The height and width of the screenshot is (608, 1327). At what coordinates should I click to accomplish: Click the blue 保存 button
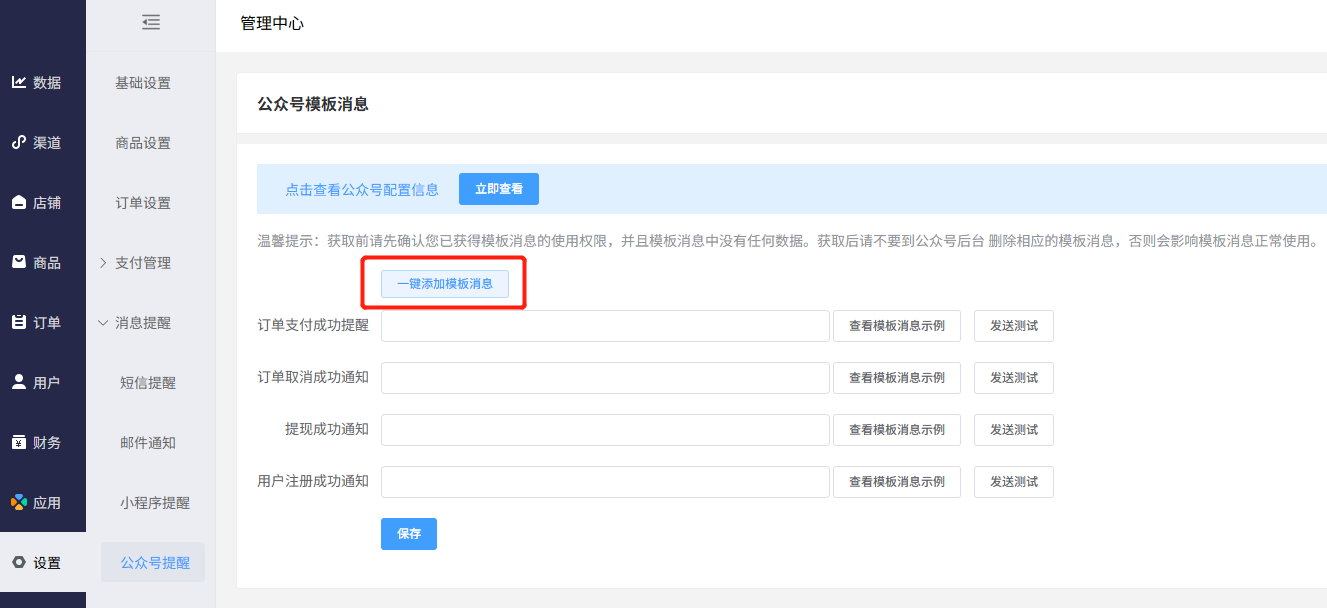409,534
